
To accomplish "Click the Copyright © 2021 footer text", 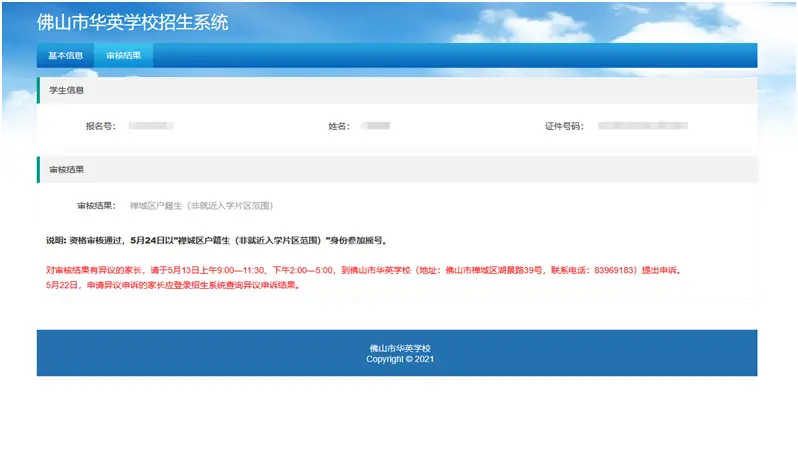I will click(x=398, y=359).
